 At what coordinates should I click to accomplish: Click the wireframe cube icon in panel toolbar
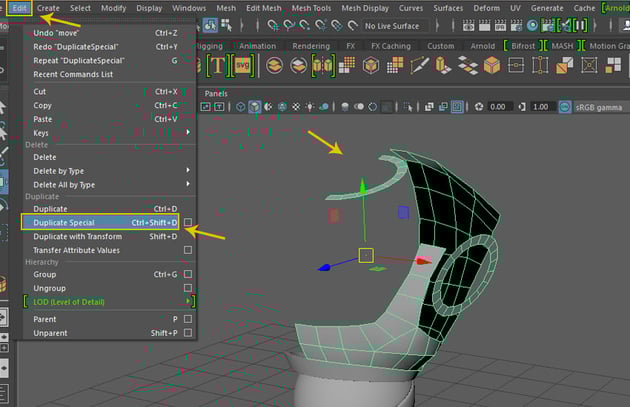click(x=238, y=107)
